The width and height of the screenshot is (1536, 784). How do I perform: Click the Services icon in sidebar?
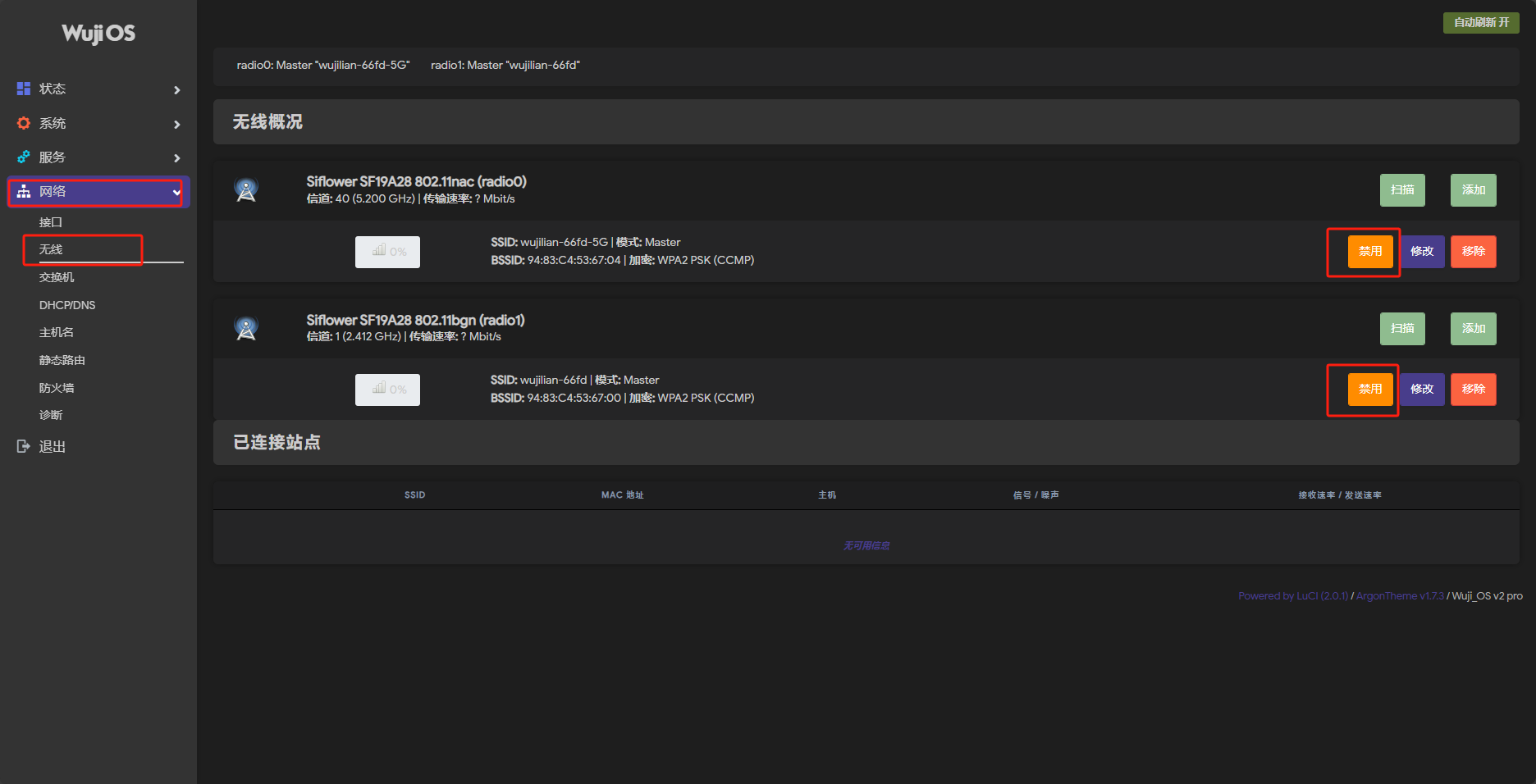click(x=24, y=157)
